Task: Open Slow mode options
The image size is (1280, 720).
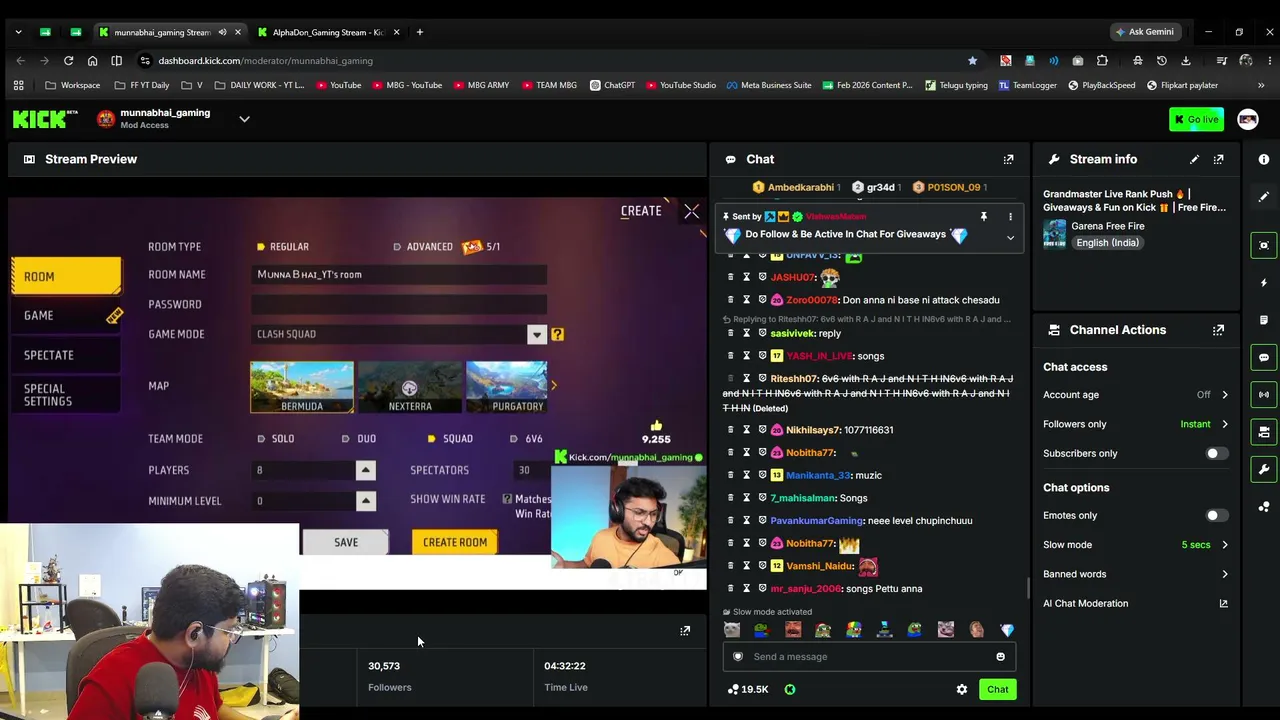Action: [x=1136, y=545]
